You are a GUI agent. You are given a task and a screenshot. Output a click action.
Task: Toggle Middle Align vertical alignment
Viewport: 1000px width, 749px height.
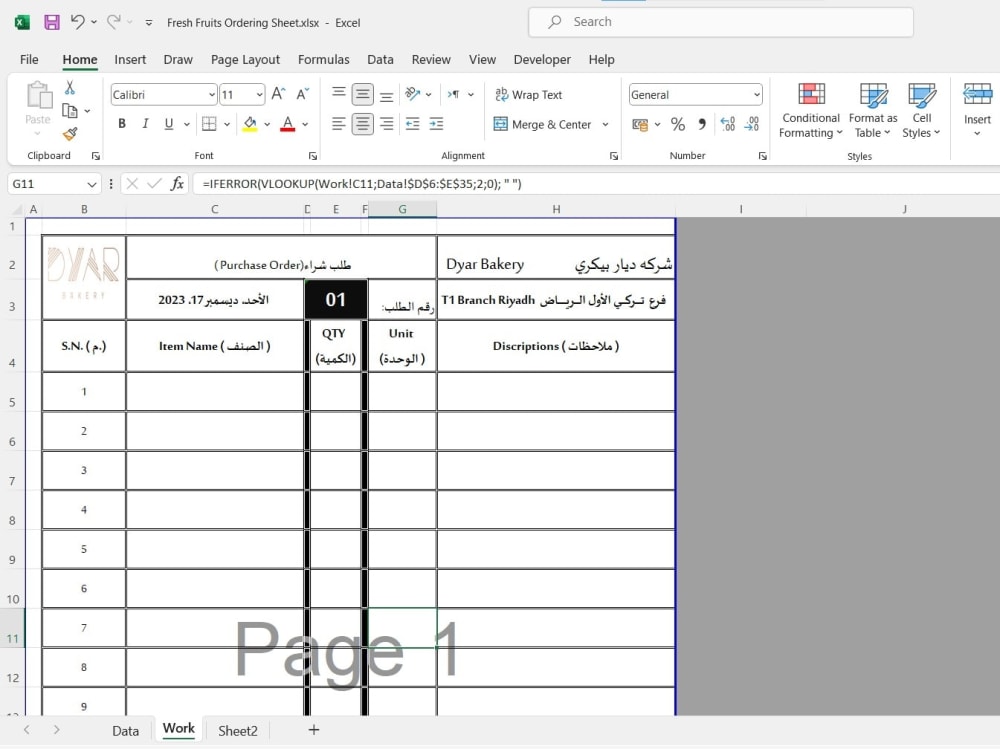(362, 94)
